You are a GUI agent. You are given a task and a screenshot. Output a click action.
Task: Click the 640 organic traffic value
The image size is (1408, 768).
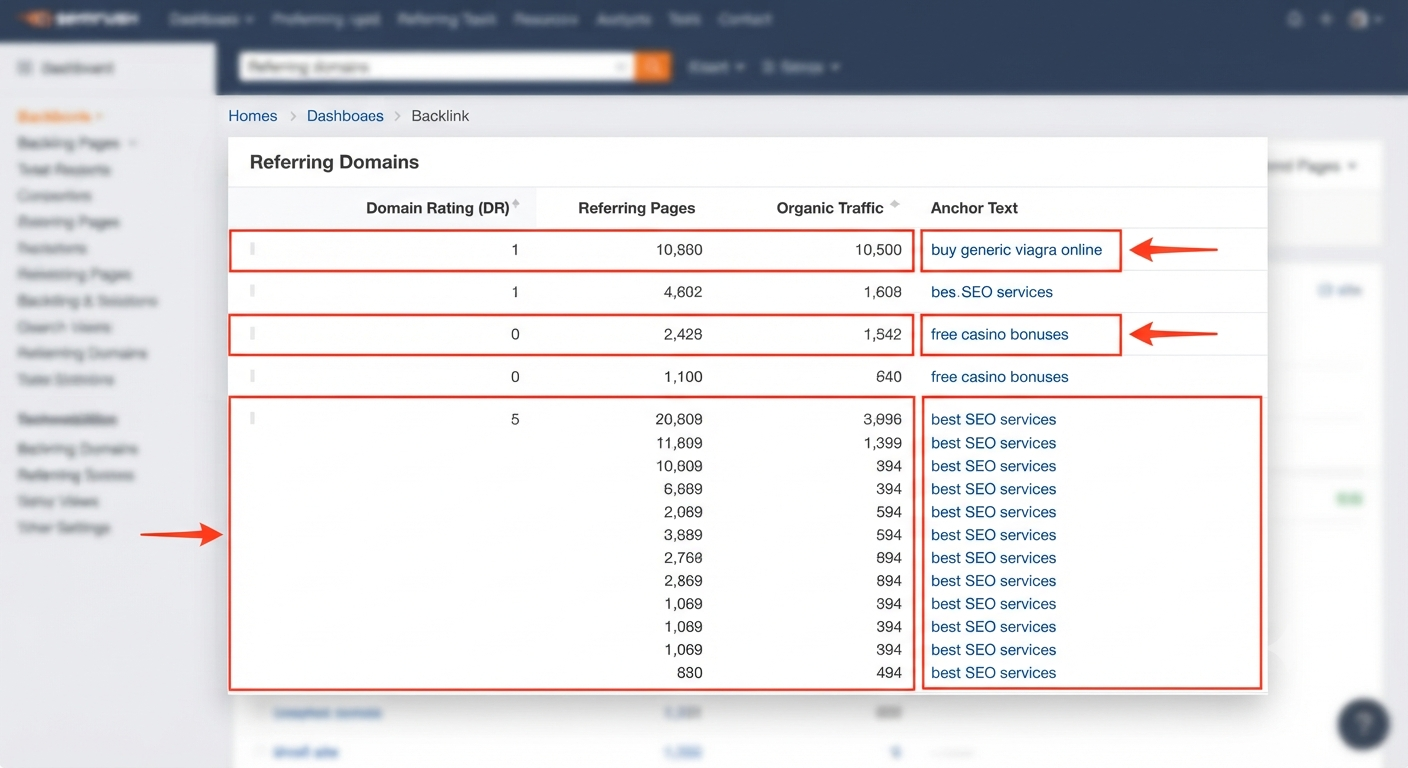pyautogui.click(x=888, y=377)
